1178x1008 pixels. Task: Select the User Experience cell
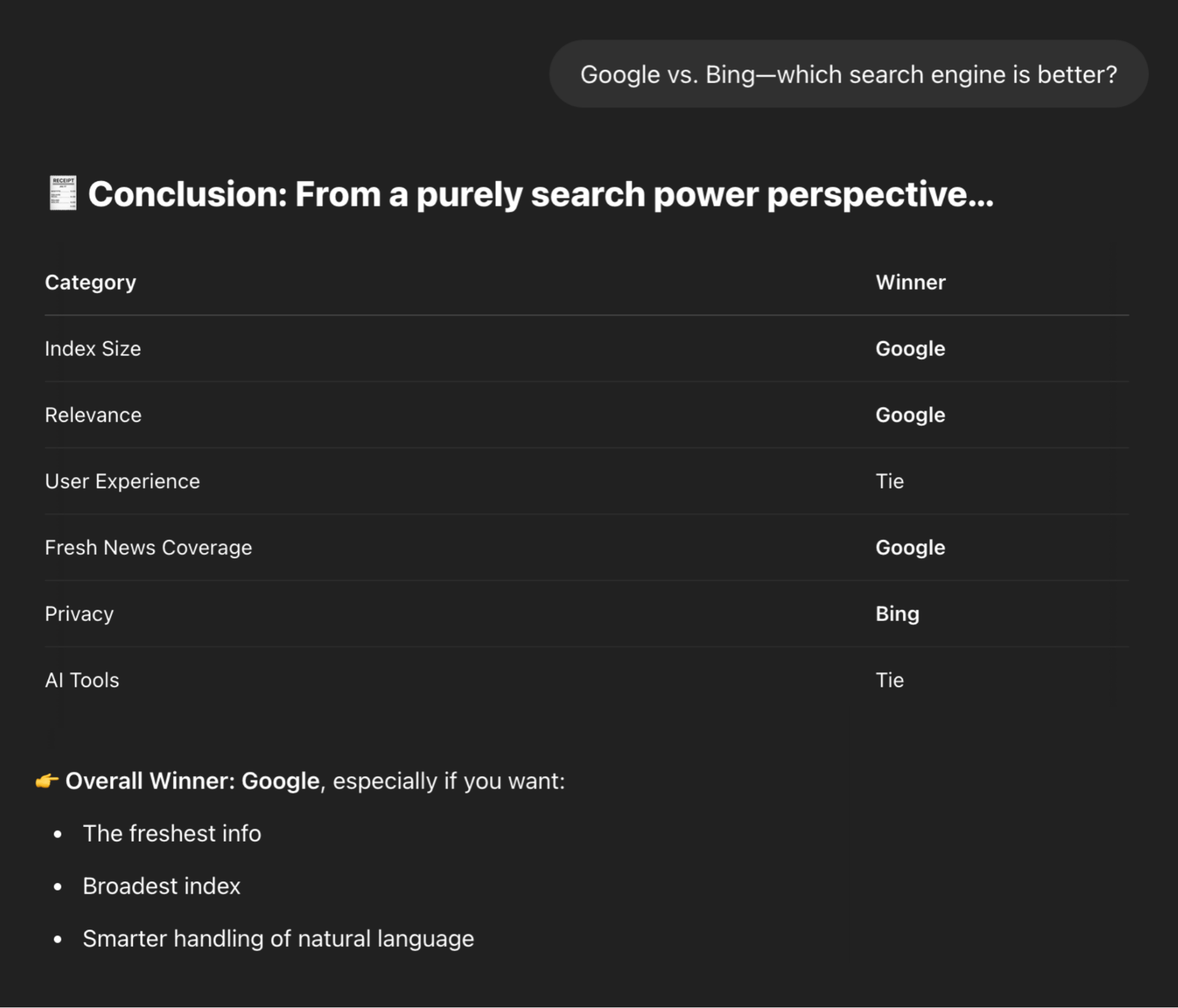click(x=122, y=481)
